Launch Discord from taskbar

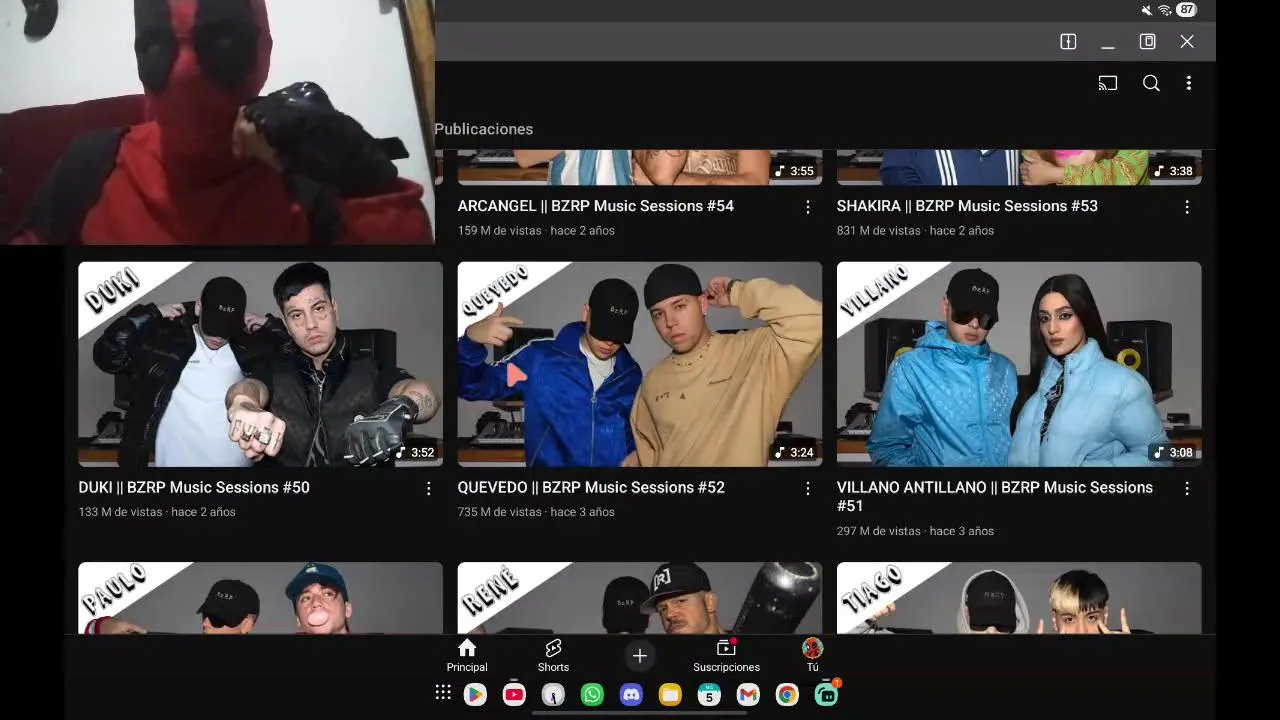pyautogui.click(x=631, y=694)
